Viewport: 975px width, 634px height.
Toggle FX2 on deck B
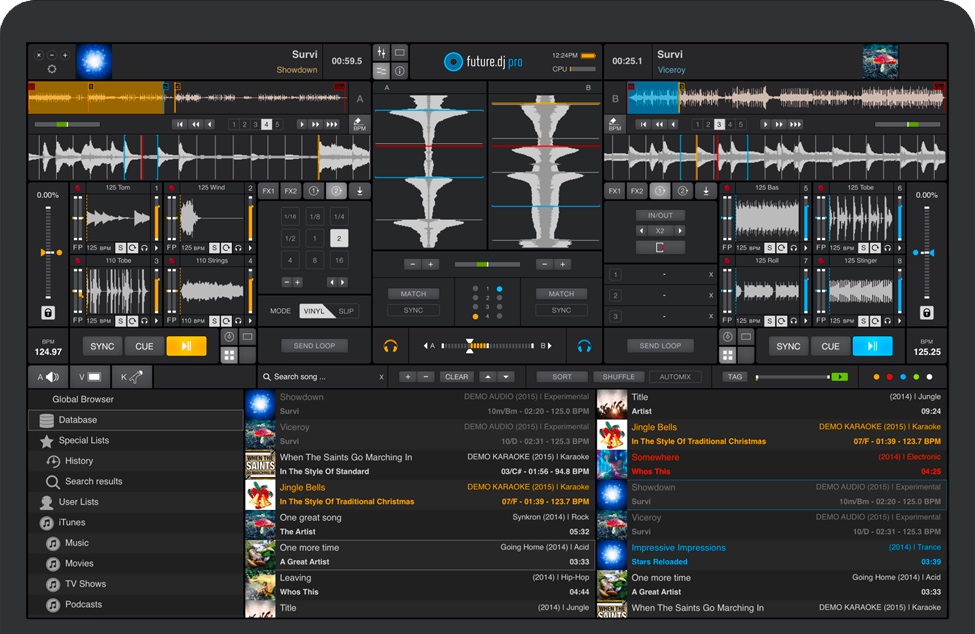pos(637,191)
